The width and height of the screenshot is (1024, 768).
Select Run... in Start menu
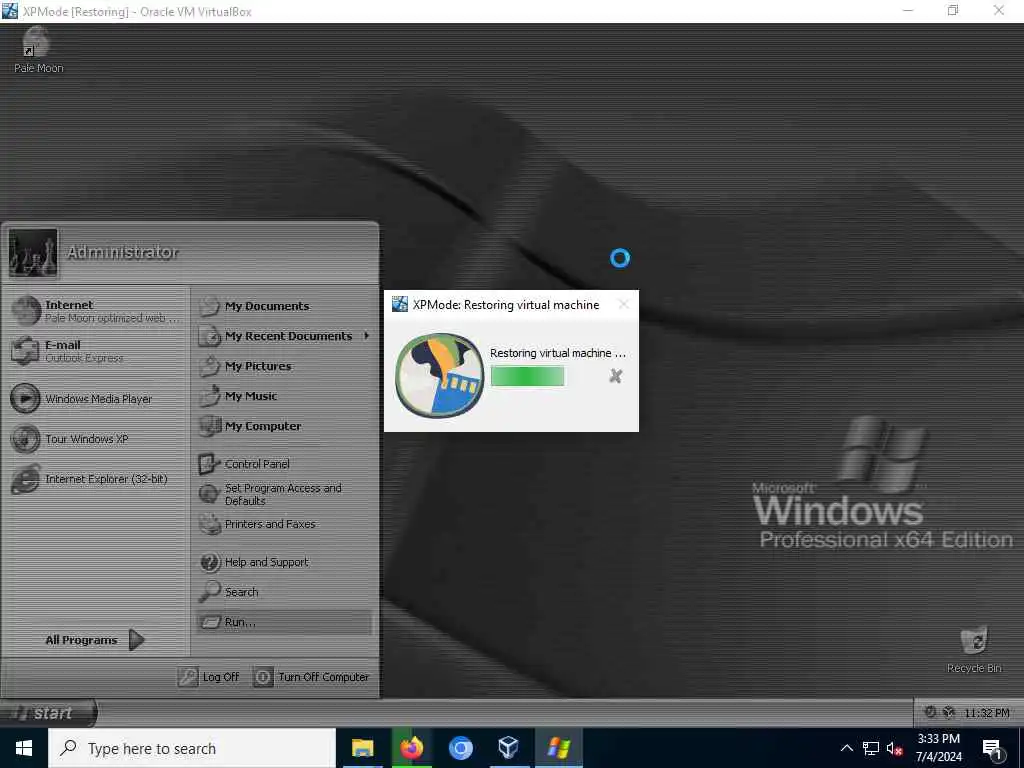coord(283,622)
